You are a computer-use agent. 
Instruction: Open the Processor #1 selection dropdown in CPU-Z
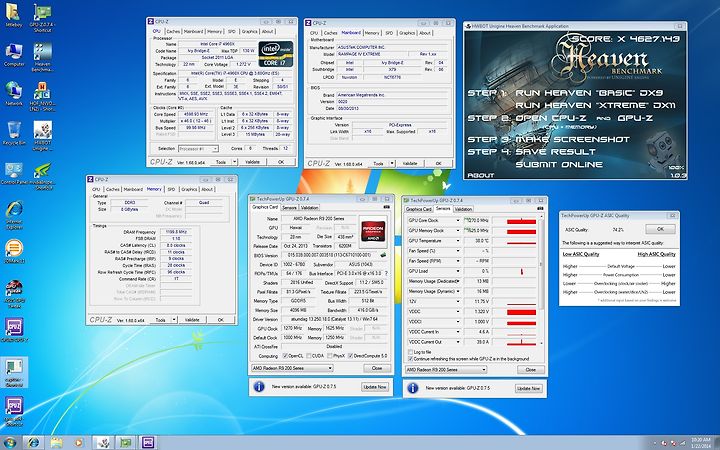tap(198, 149)
